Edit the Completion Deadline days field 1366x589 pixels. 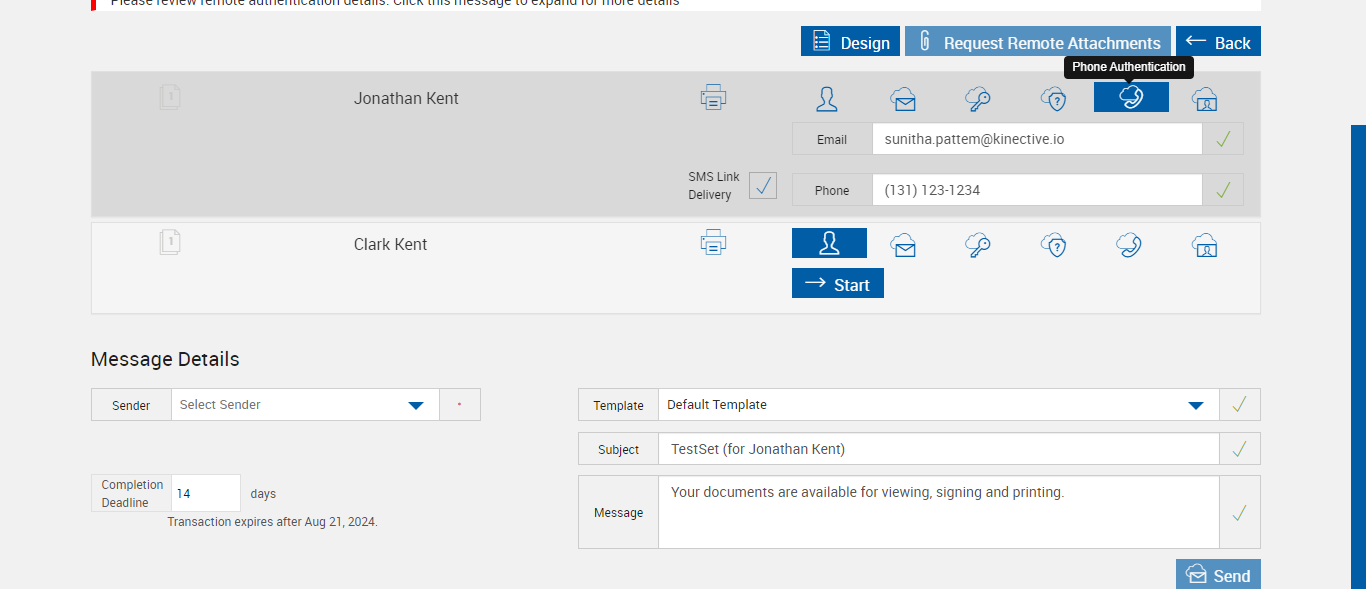pyautogui.click(x=206, y=493)
